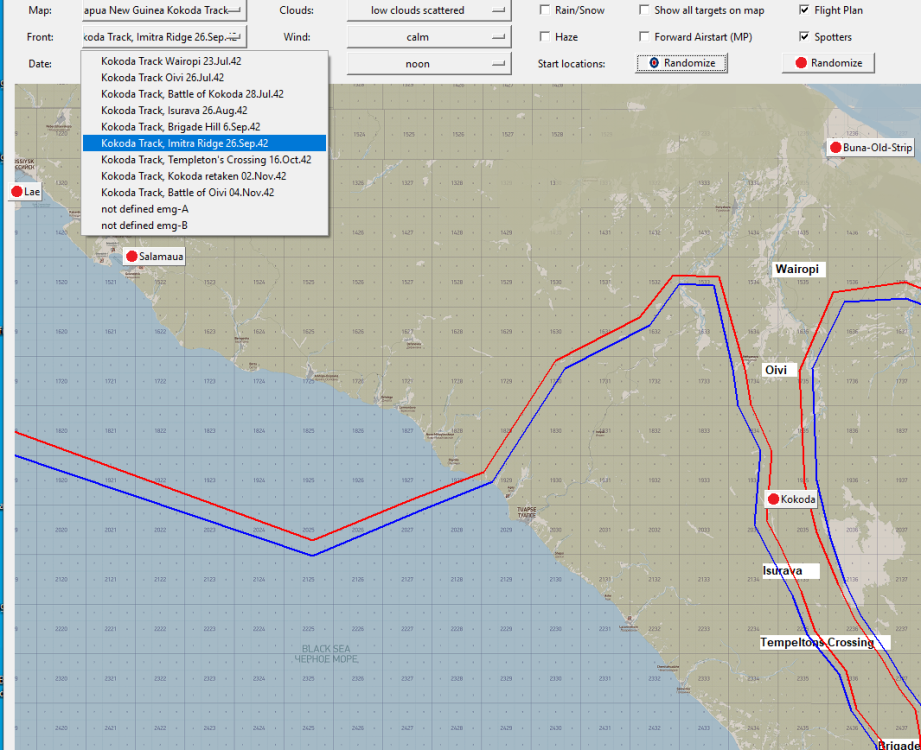
Task: Toggle the Haze checkbox
Action: (545, 37)
